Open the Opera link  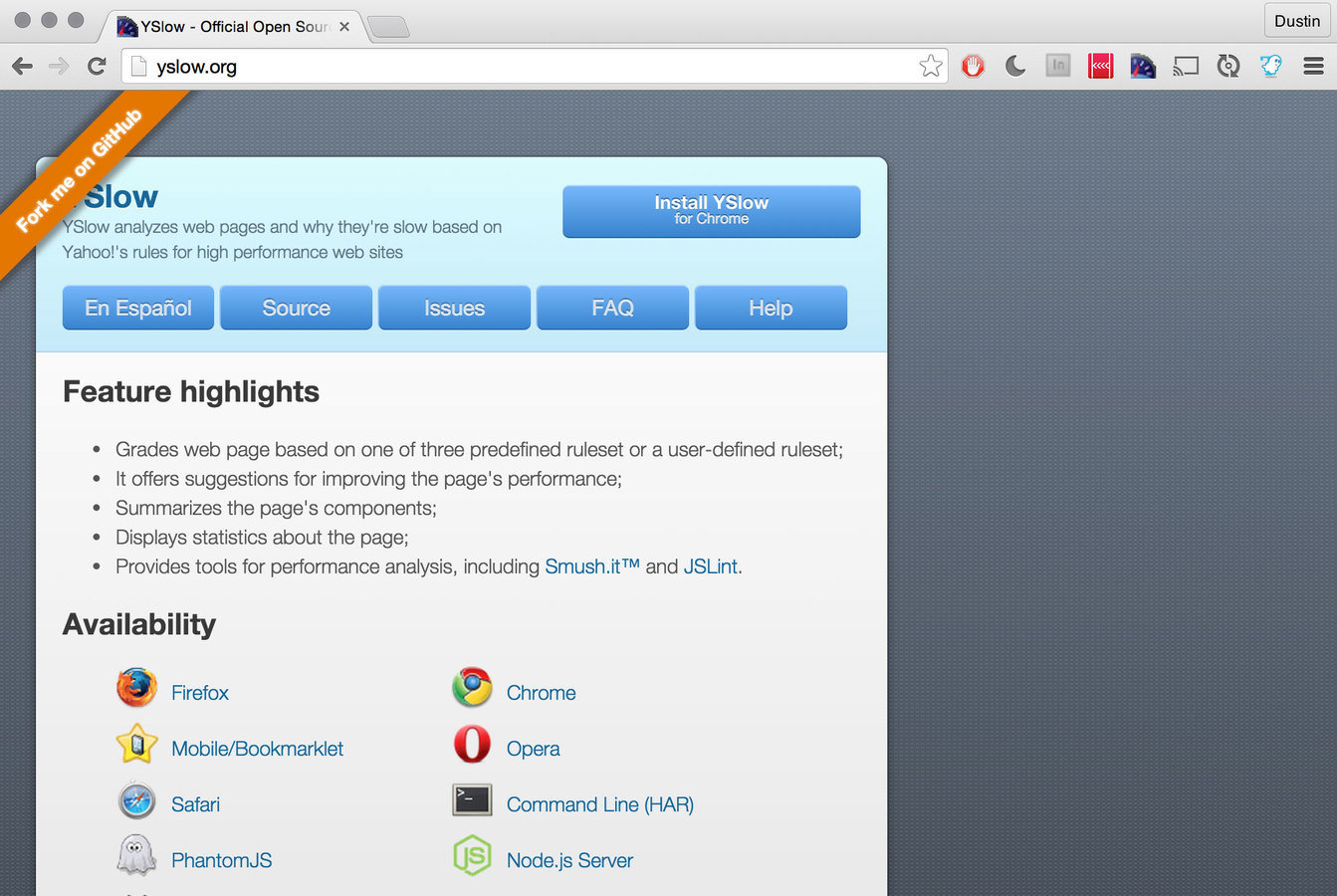coord(534,749)
